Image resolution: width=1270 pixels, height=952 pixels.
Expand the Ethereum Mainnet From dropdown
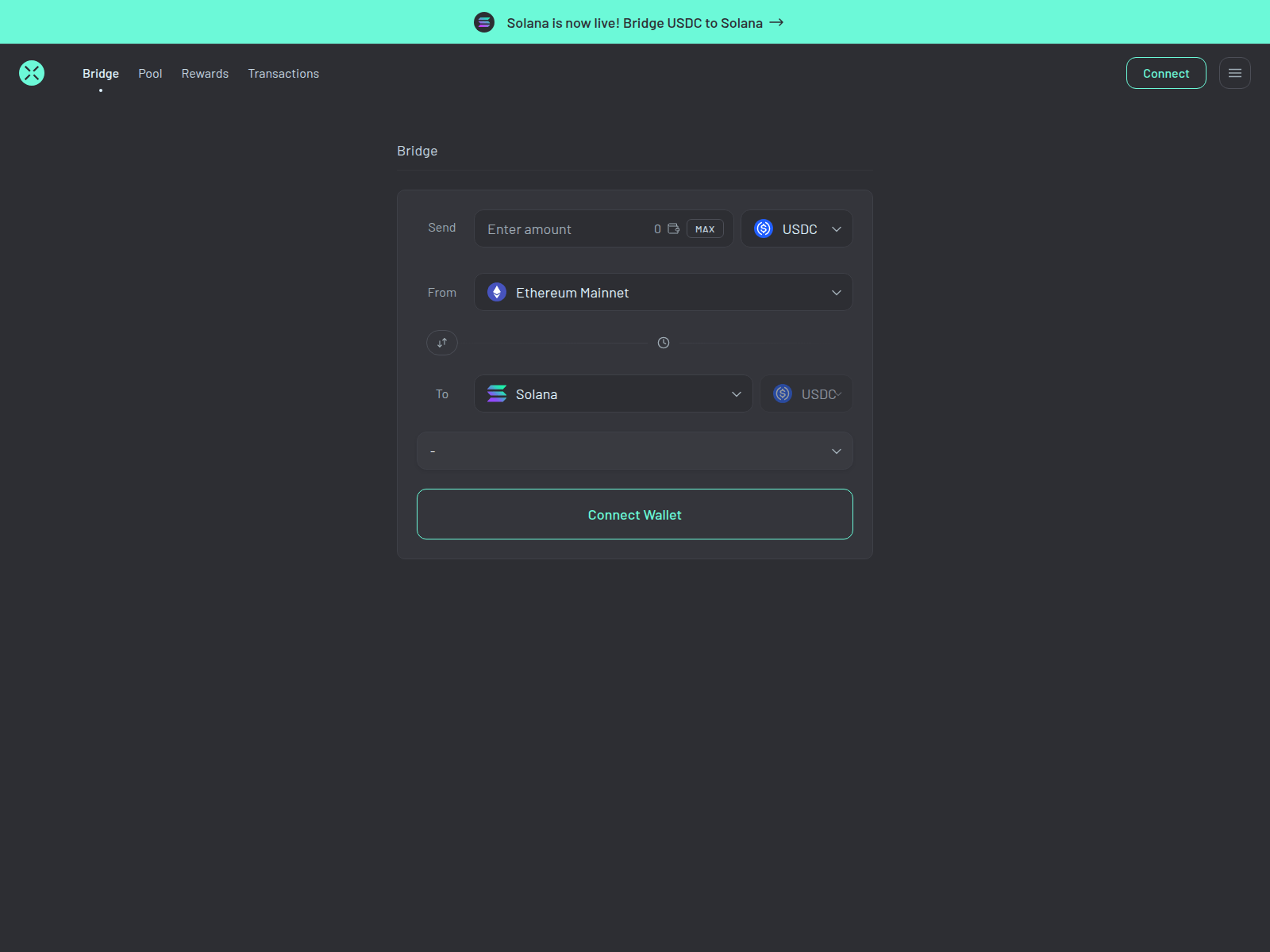point(664,292)
